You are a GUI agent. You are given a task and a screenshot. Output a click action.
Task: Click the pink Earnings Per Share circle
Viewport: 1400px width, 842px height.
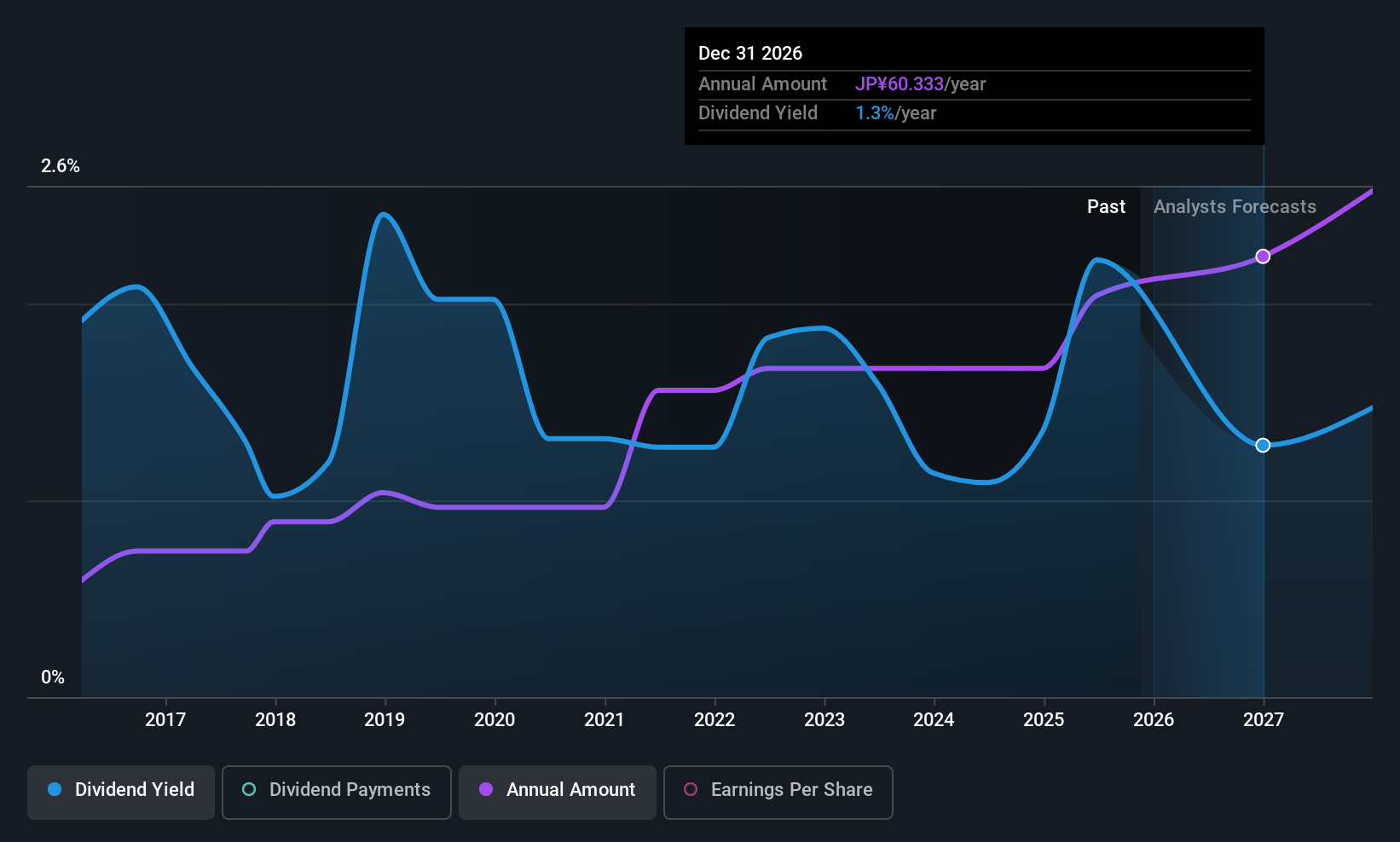coord(691,789)
